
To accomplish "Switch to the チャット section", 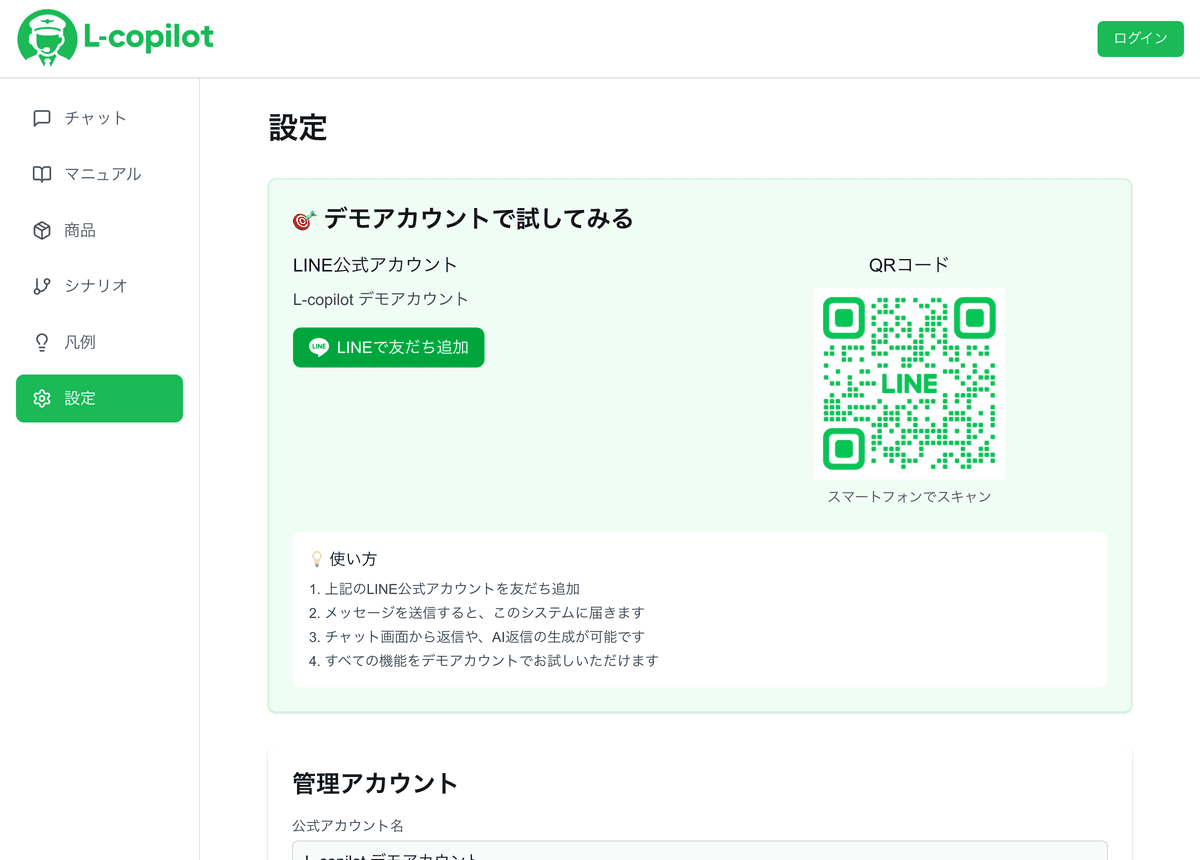I will coord(97,118).
